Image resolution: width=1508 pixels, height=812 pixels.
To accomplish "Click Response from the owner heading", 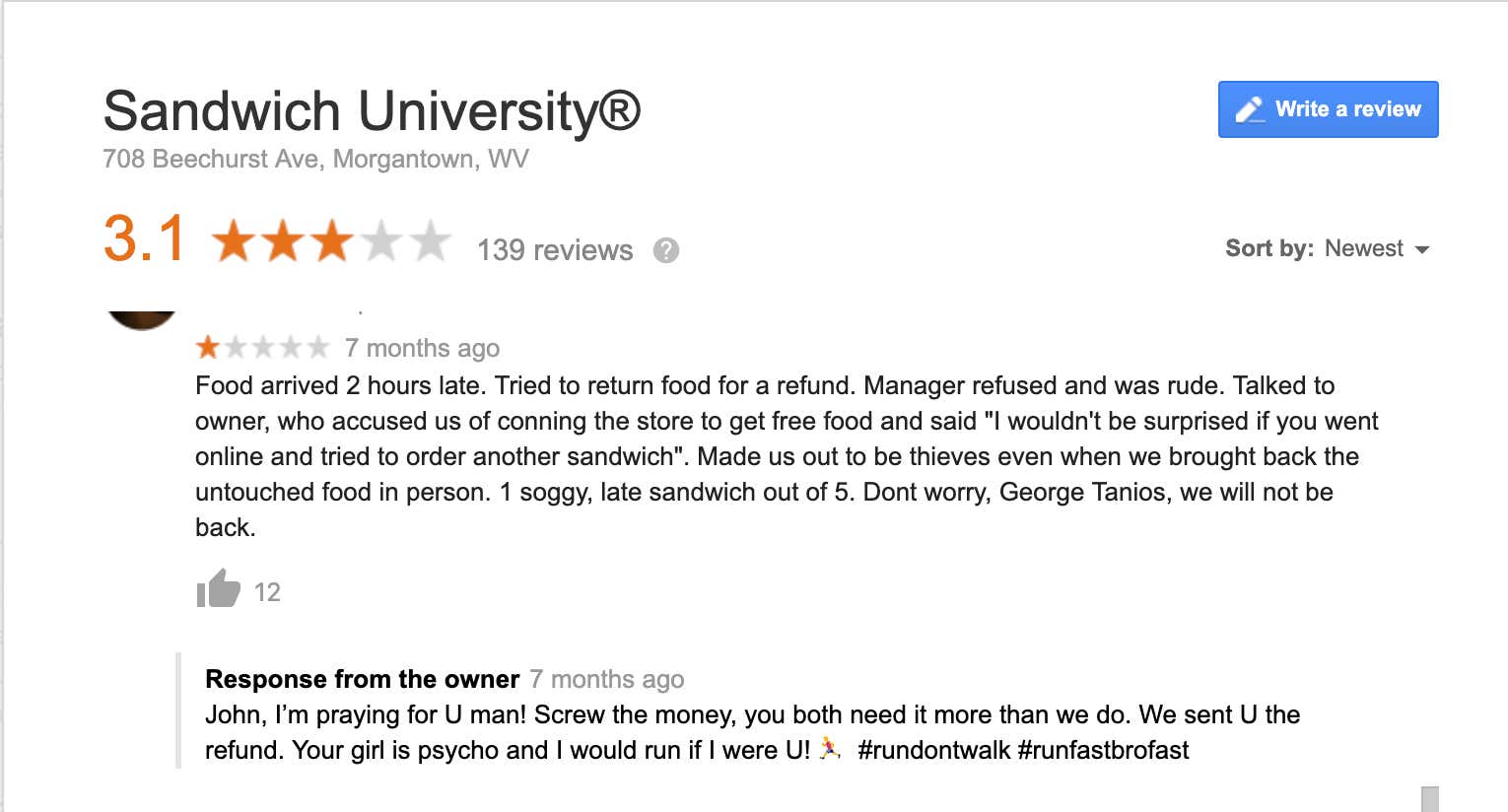I will coord(362,679).
